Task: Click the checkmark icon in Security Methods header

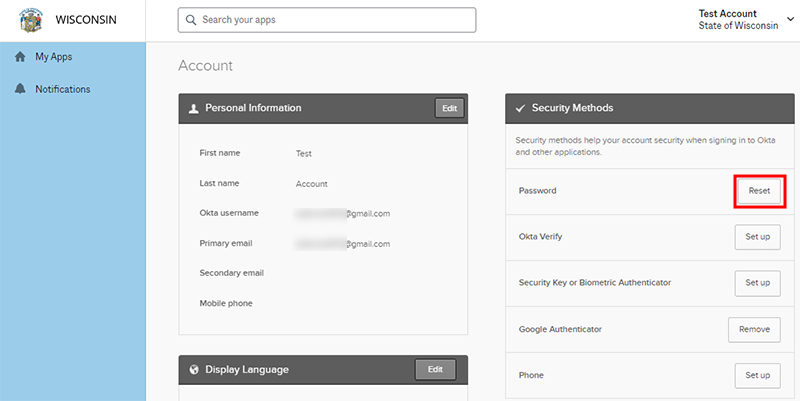Action: tap(520, 108)
